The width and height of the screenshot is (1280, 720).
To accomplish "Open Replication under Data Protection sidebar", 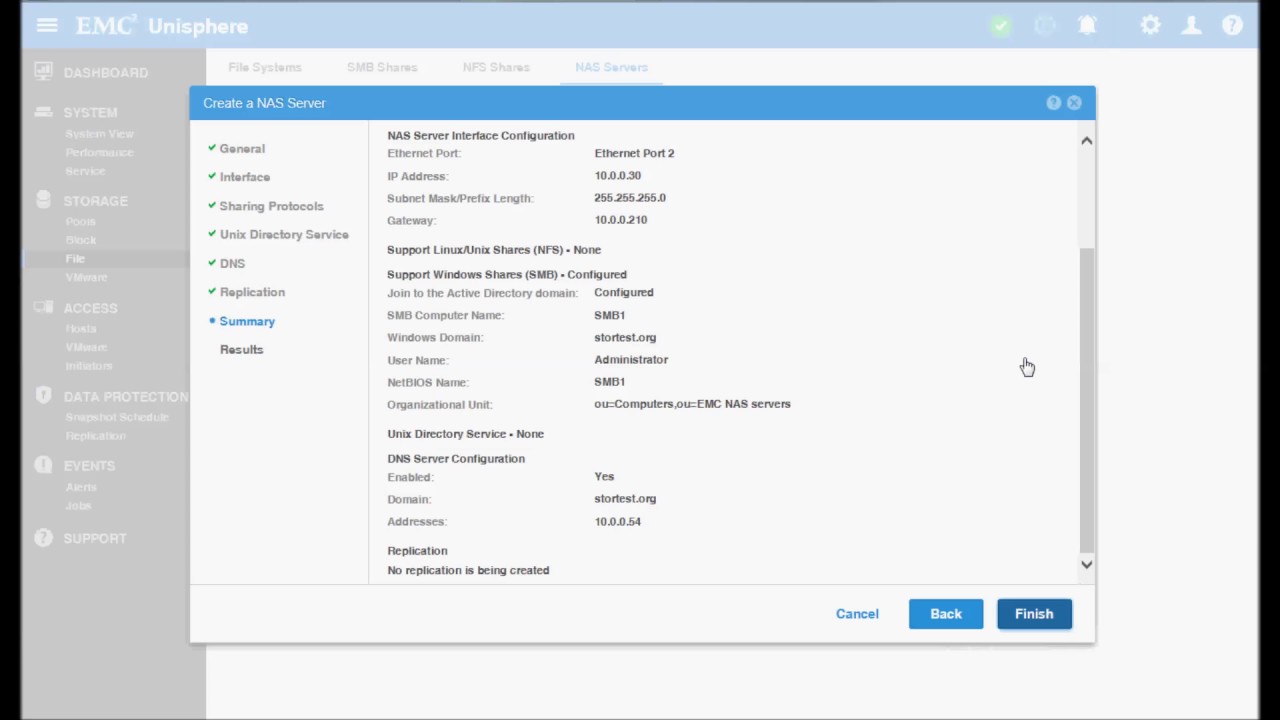I will pos(96,436).
